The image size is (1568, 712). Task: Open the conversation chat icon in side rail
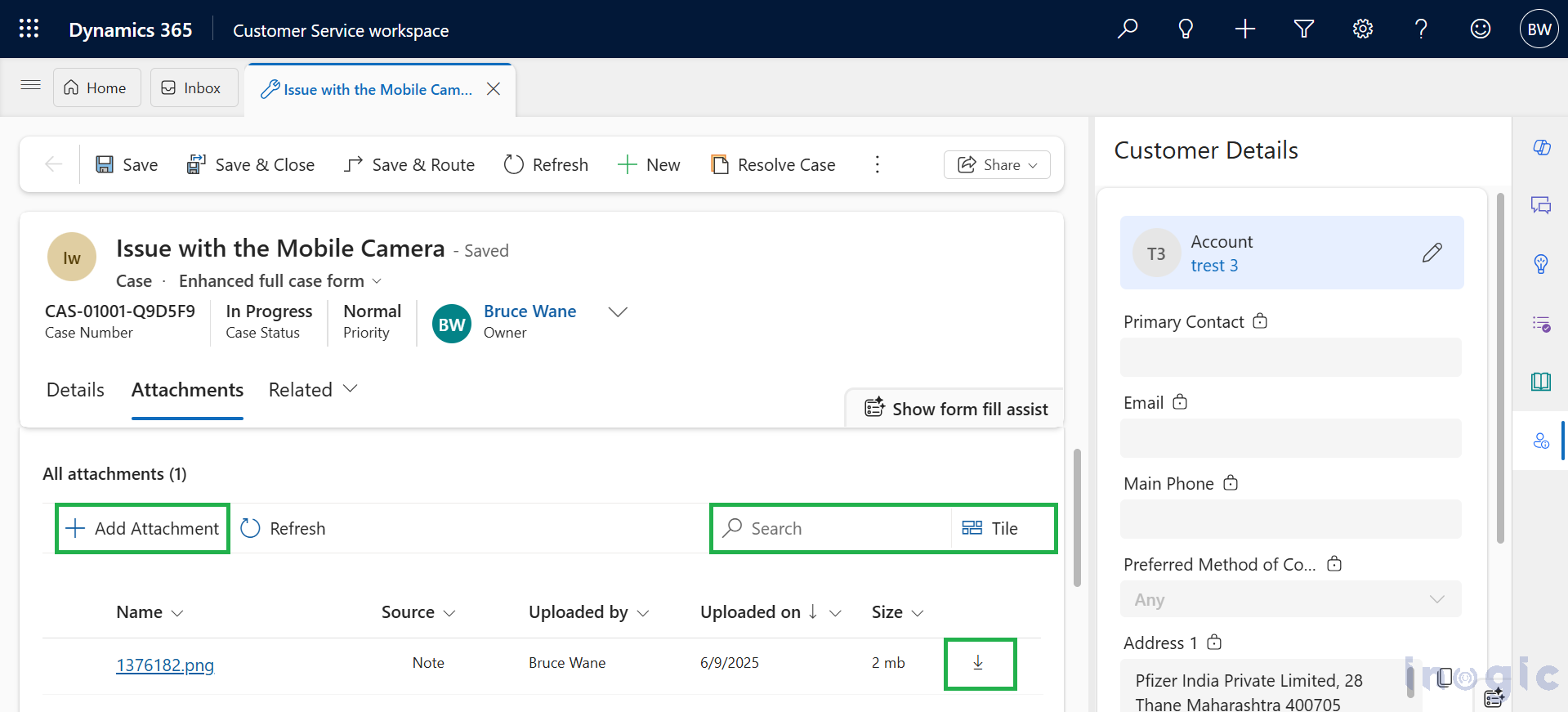click(x=1542, y=205)
